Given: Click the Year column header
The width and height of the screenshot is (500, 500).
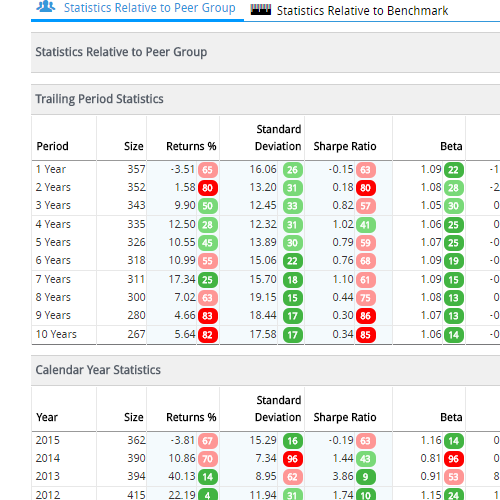Looking at the screenshot, I should 47,417.
